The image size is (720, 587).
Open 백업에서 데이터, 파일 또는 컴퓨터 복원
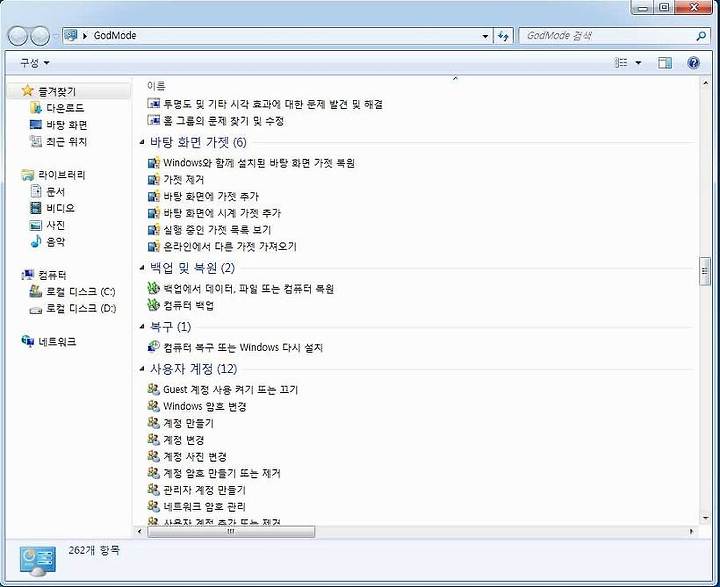(248, 288)
